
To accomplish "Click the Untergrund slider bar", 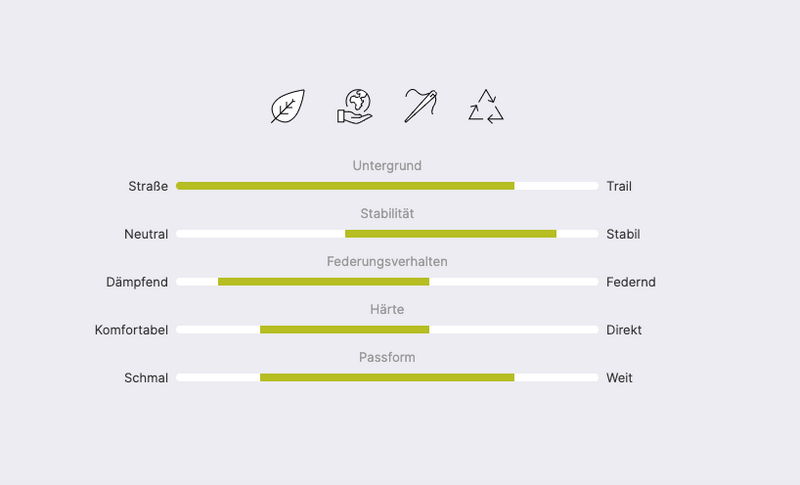I will 387,186.
